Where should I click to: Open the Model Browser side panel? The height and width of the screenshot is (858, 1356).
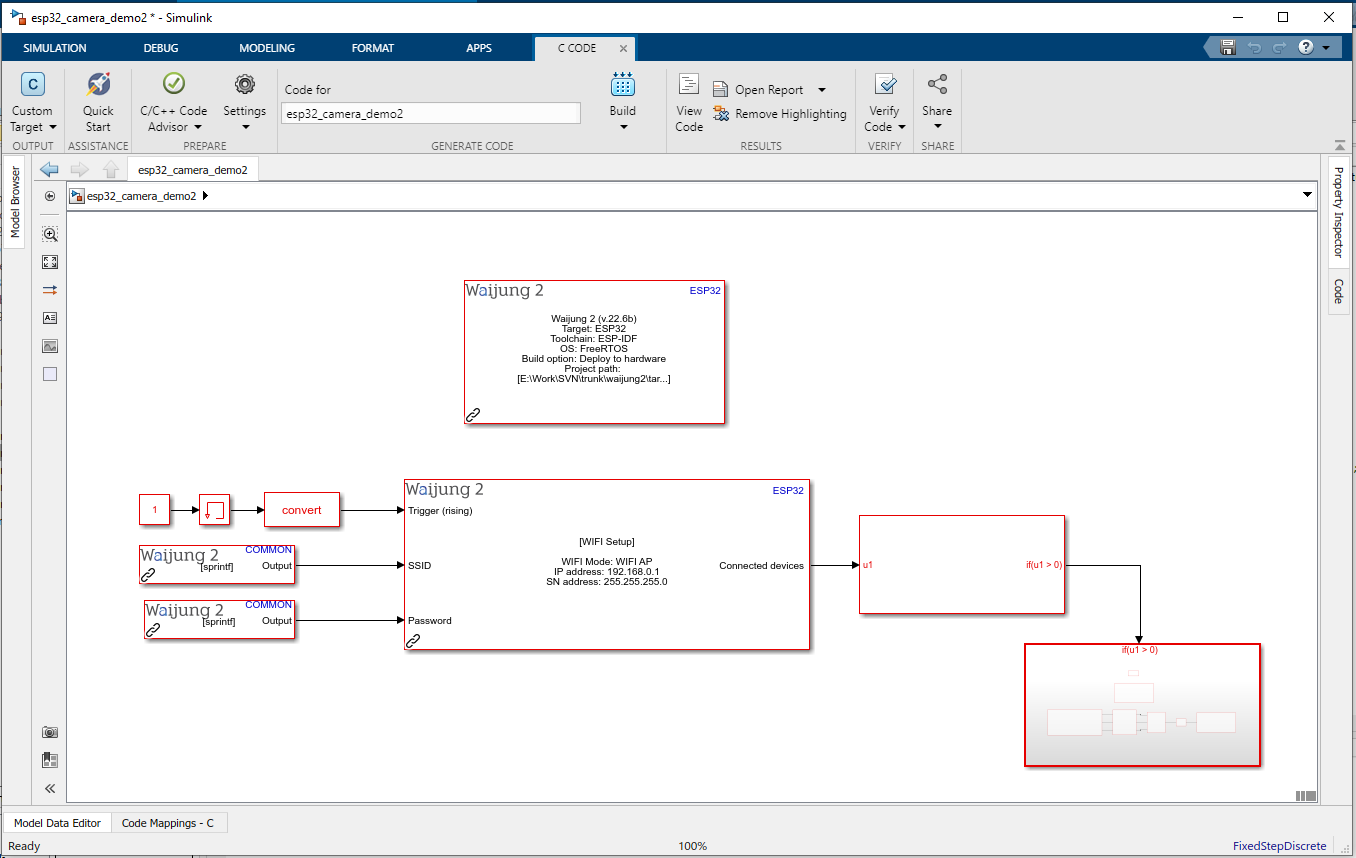[x=15, y=202]
